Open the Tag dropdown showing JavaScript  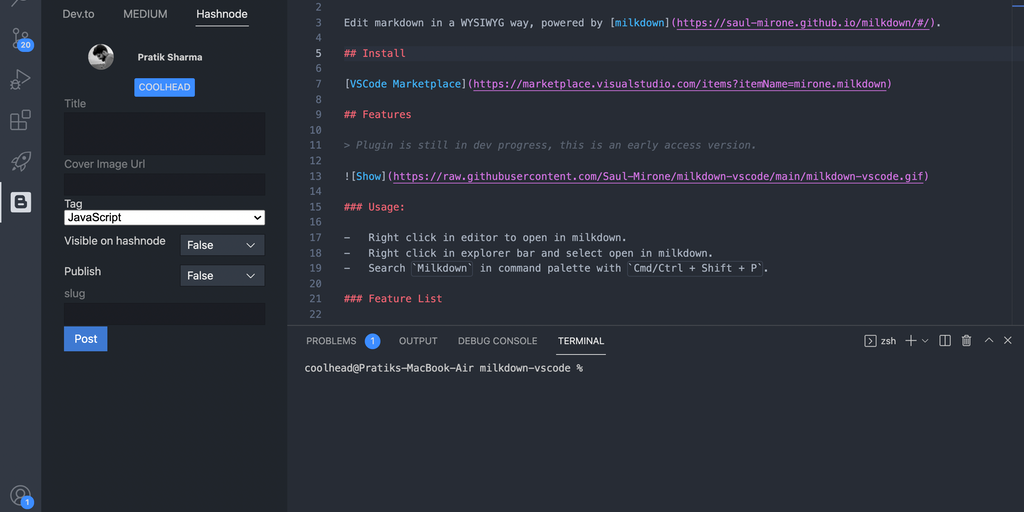pyautogui.click(x=164, y=217)
